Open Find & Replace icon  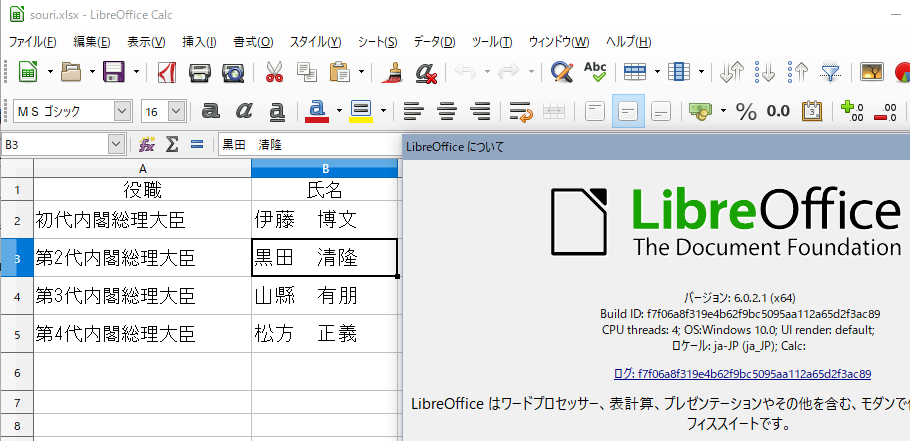562,72
